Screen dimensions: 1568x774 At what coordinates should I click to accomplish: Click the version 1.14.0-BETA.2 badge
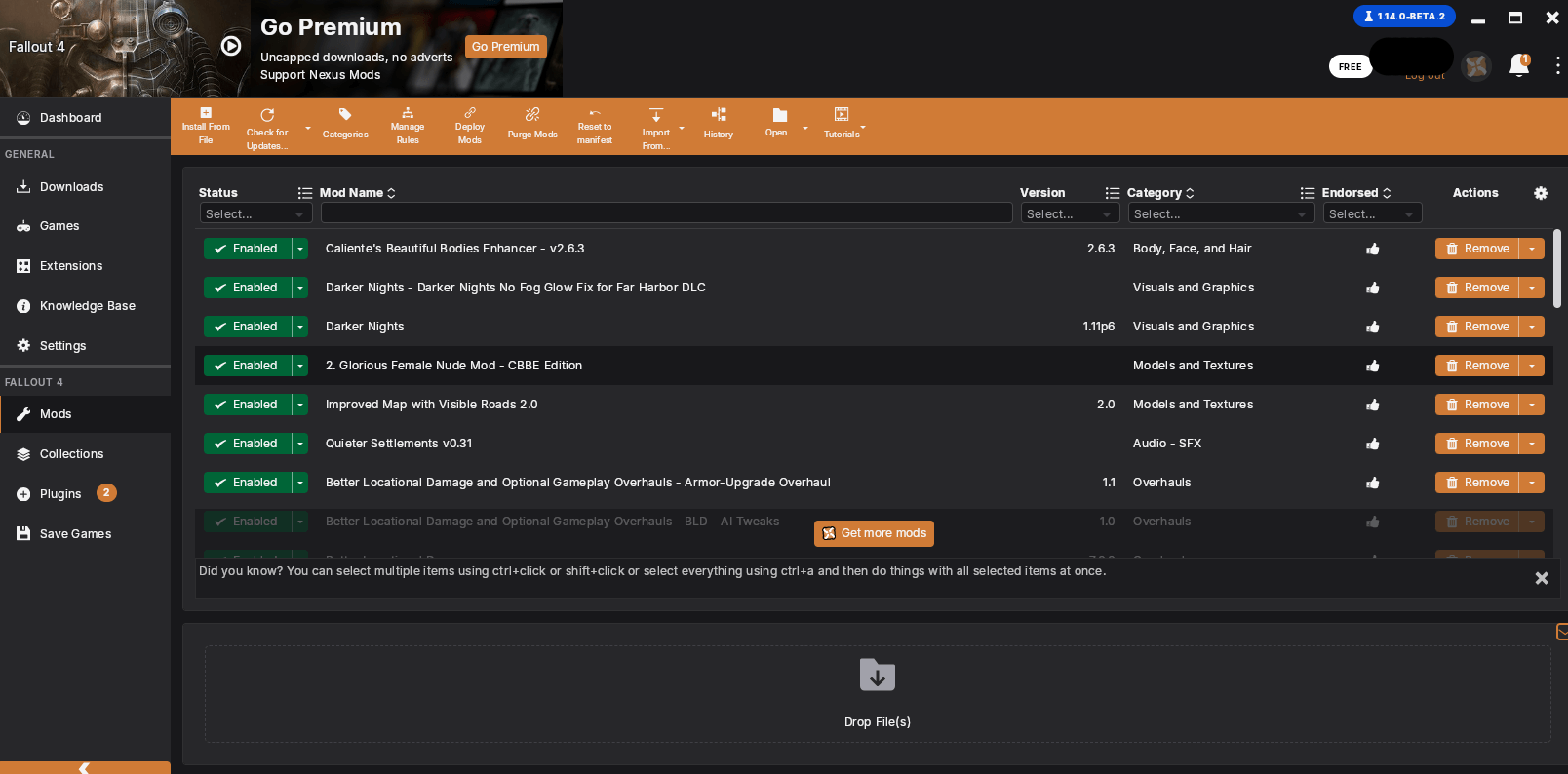click(1404, 17)
